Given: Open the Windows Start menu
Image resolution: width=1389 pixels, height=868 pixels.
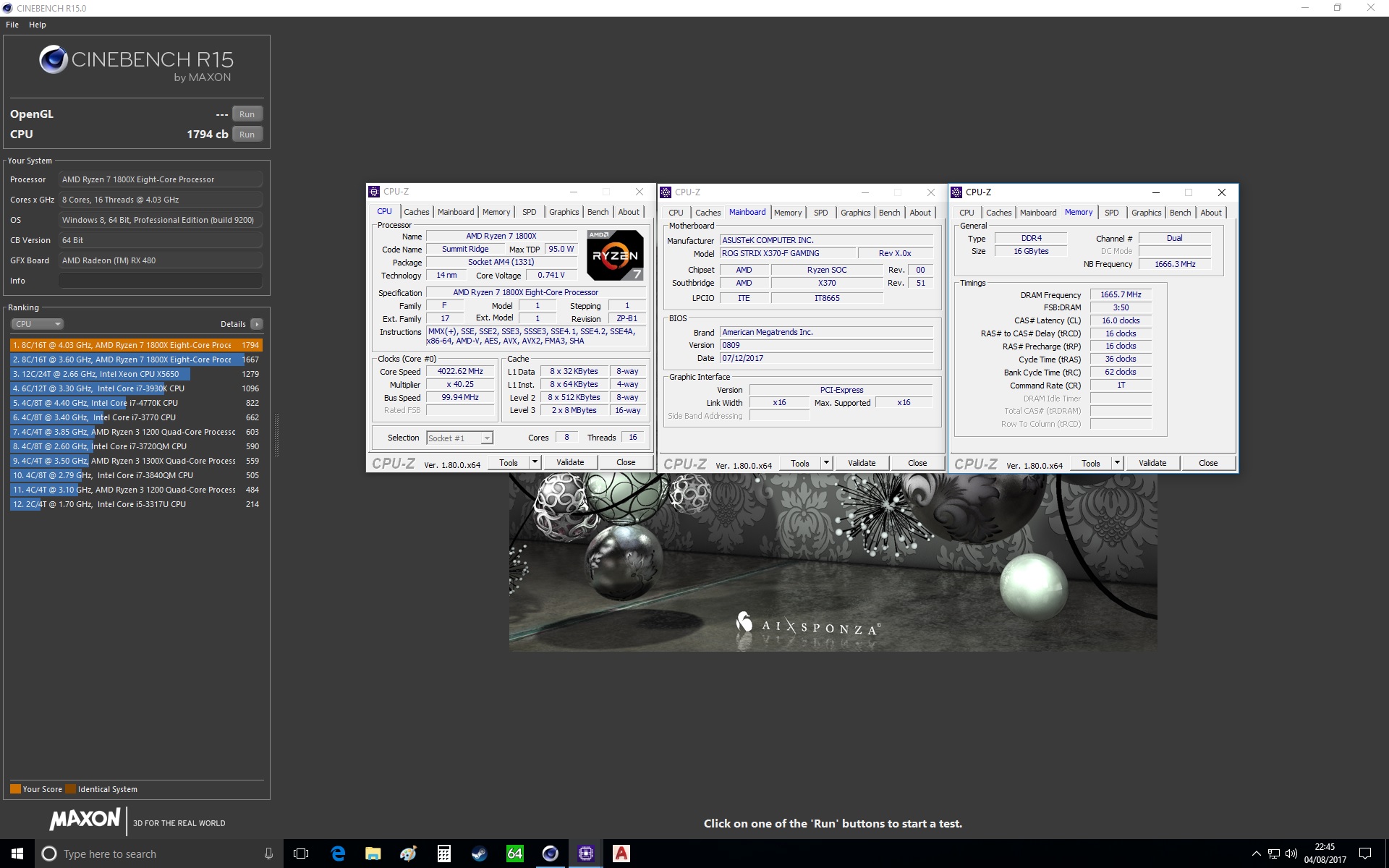Looking at the screenshot, I should click(x=17, y=854).
